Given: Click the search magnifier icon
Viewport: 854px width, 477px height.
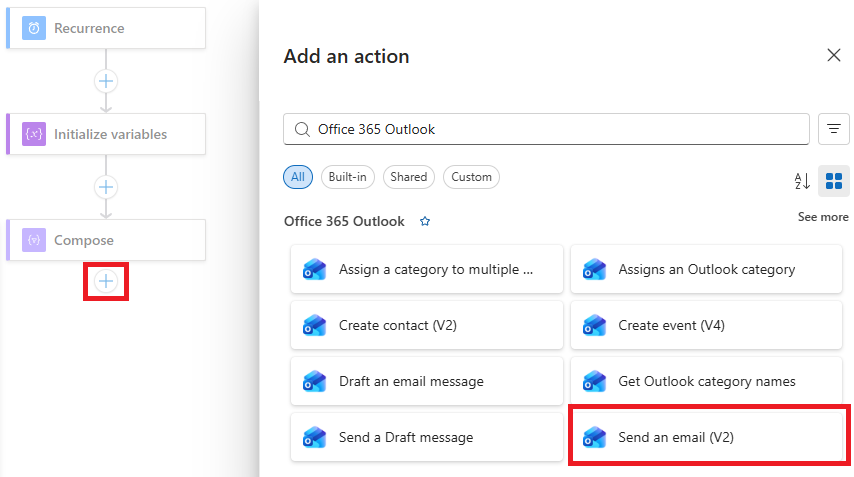Looking at the screenshot, I should [302, 129].
